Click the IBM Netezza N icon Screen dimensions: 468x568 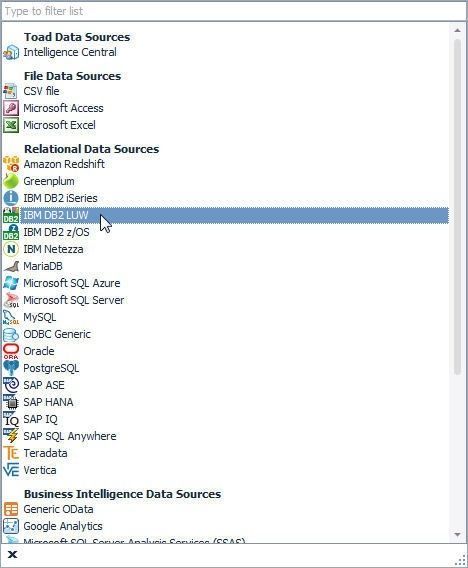click(11, 249)
